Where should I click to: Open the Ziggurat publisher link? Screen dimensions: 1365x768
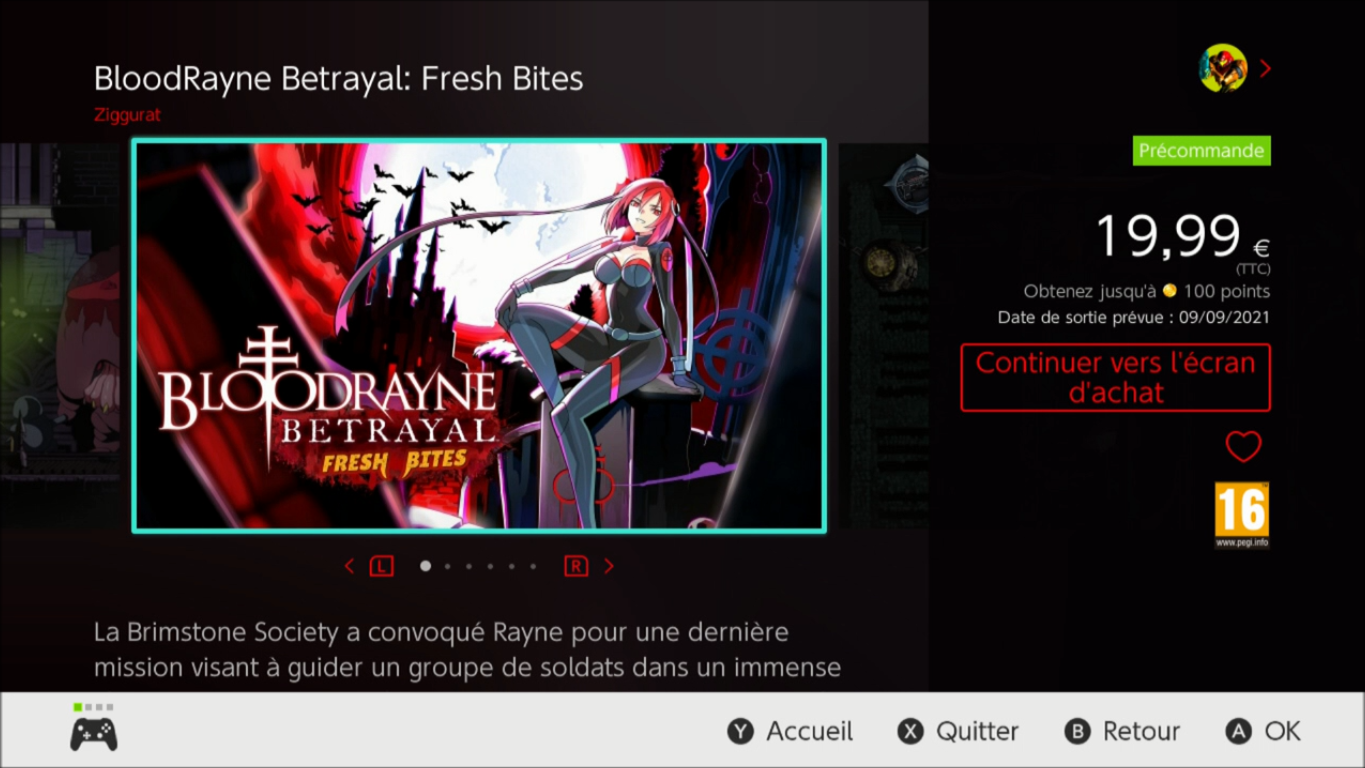pyautogui.click(x=127, y=114)
